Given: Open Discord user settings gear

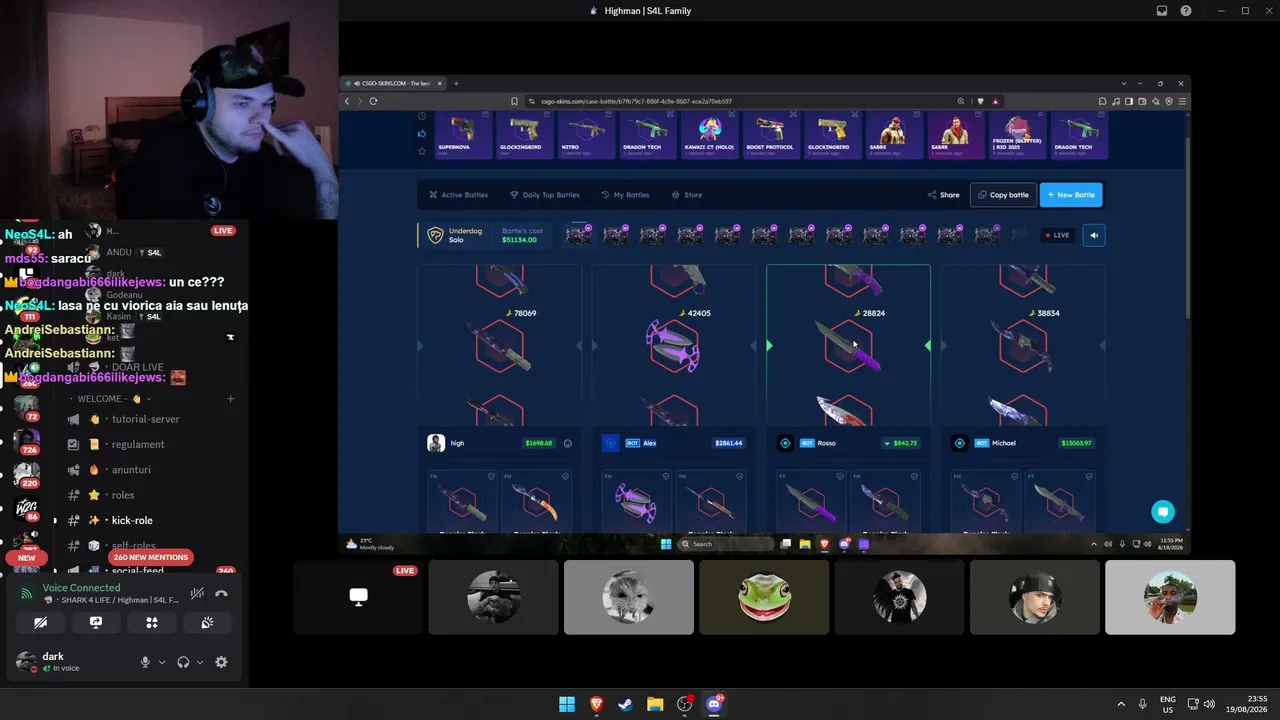Looking at the screenshot, I should 221,662.
